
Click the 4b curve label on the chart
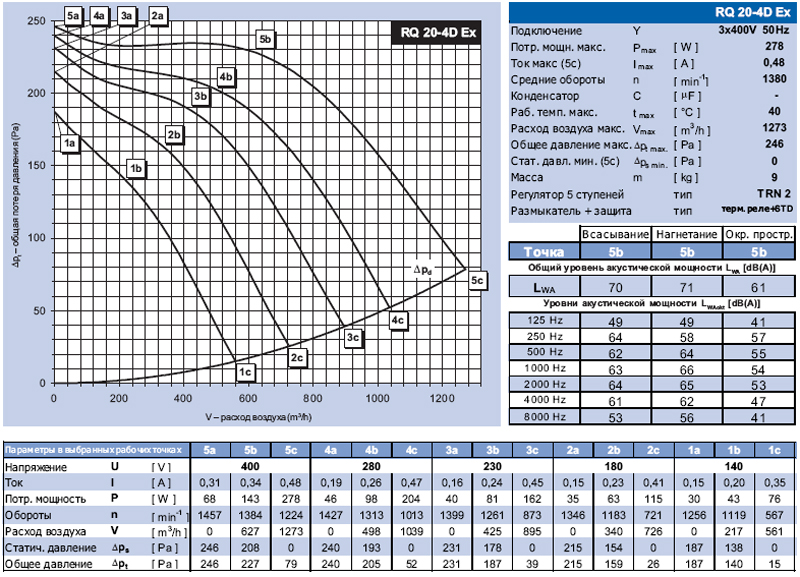point(226,77)
